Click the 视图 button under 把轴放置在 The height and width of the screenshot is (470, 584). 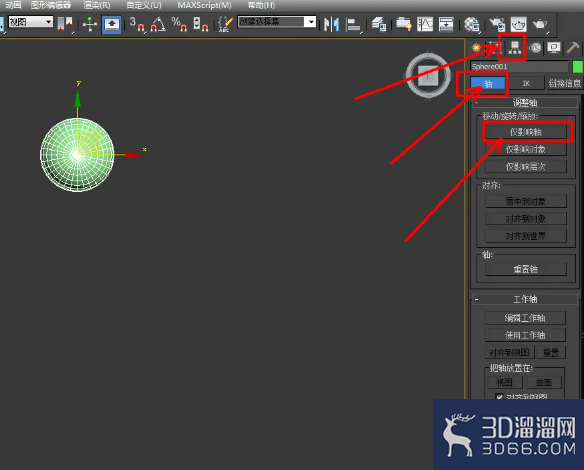(505, 382)
